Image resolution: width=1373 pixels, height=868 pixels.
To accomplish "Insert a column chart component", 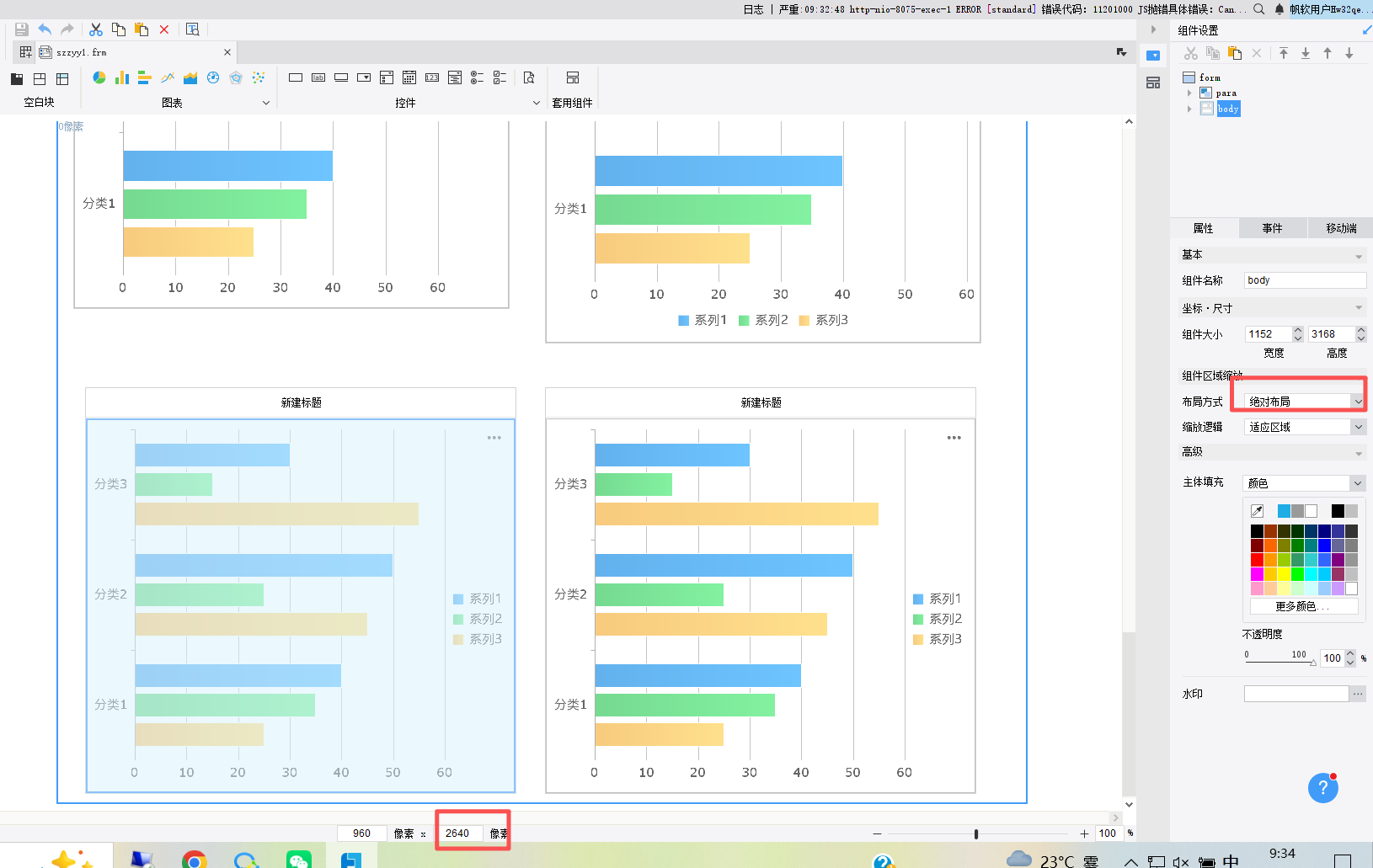I will click(x=122, y=77).
